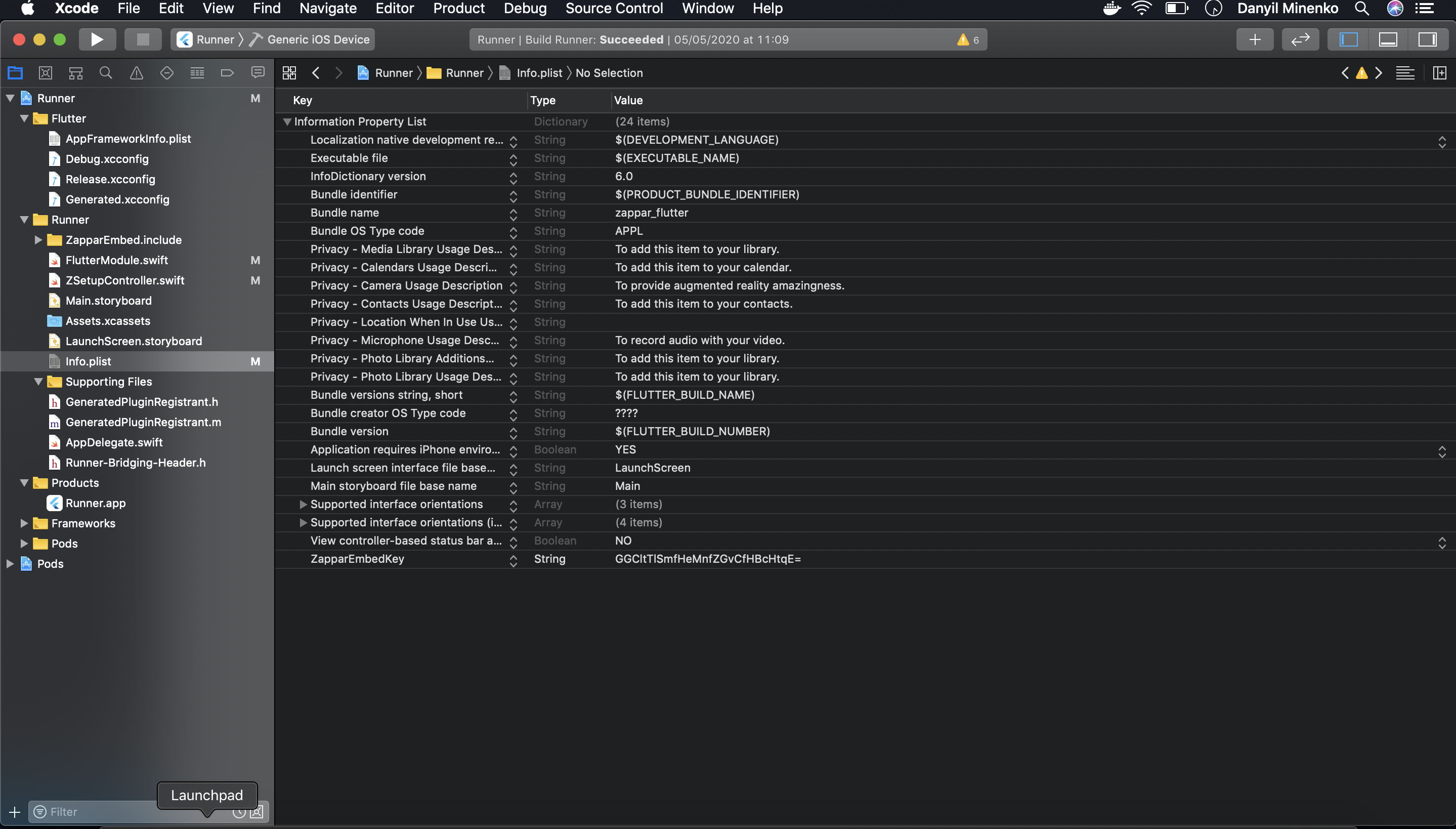
Task: Open the Find navigator magnifier icon
Action: pos(106,73)
